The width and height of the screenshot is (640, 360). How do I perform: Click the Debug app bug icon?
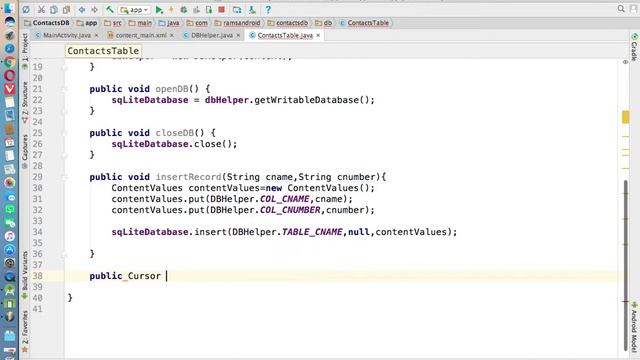184,9
